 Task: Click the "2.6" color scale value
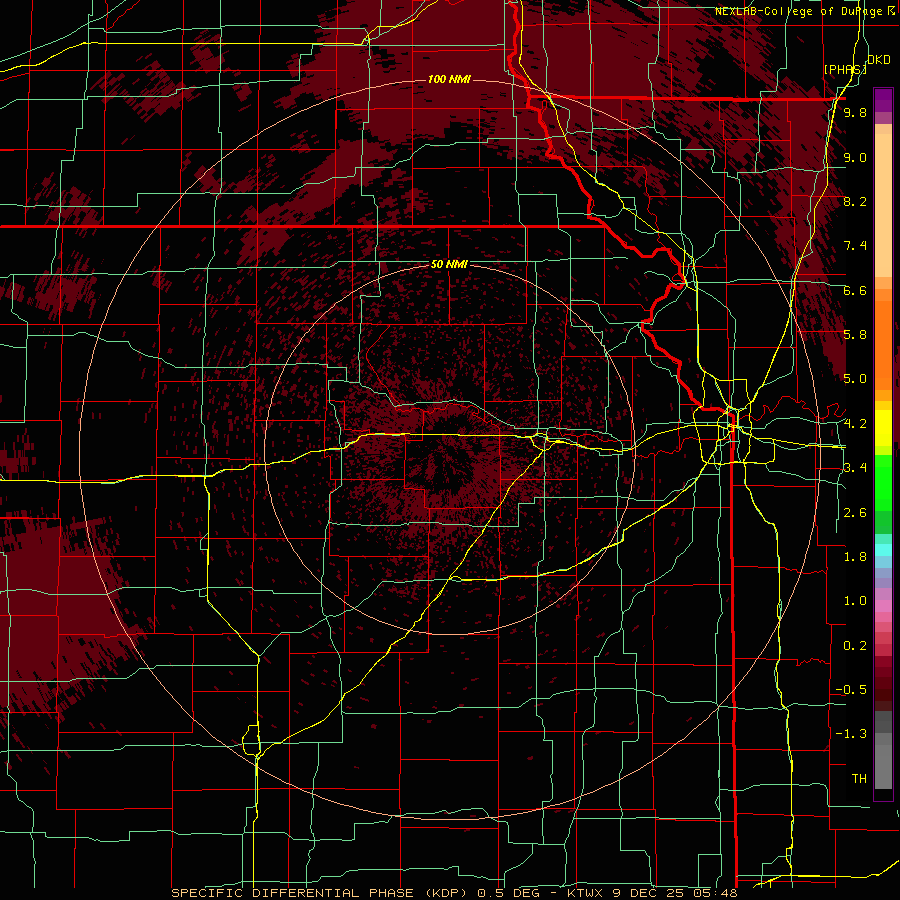click(x=855, y=513)
